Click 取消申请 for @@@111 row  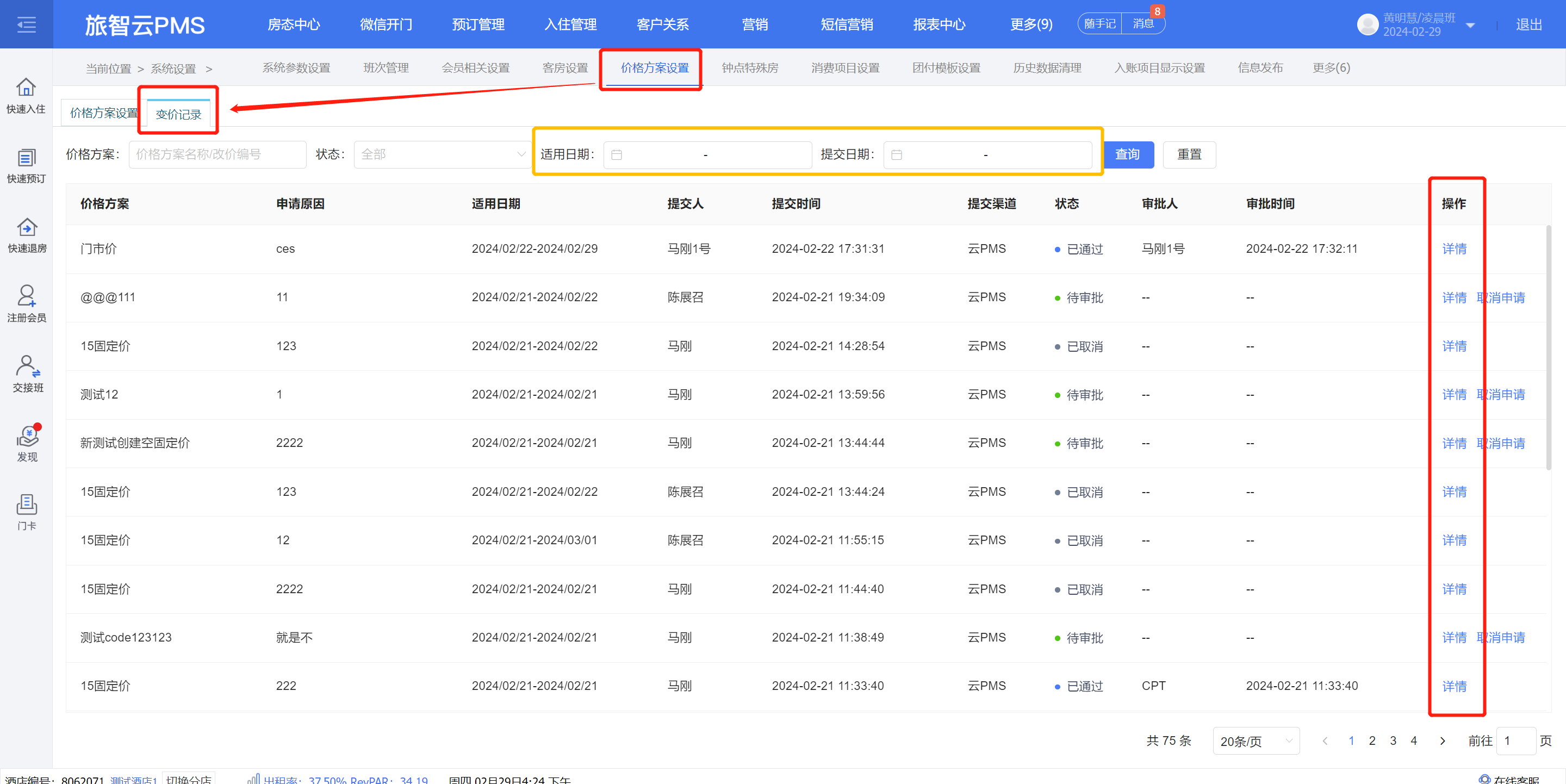point(1500,297)
